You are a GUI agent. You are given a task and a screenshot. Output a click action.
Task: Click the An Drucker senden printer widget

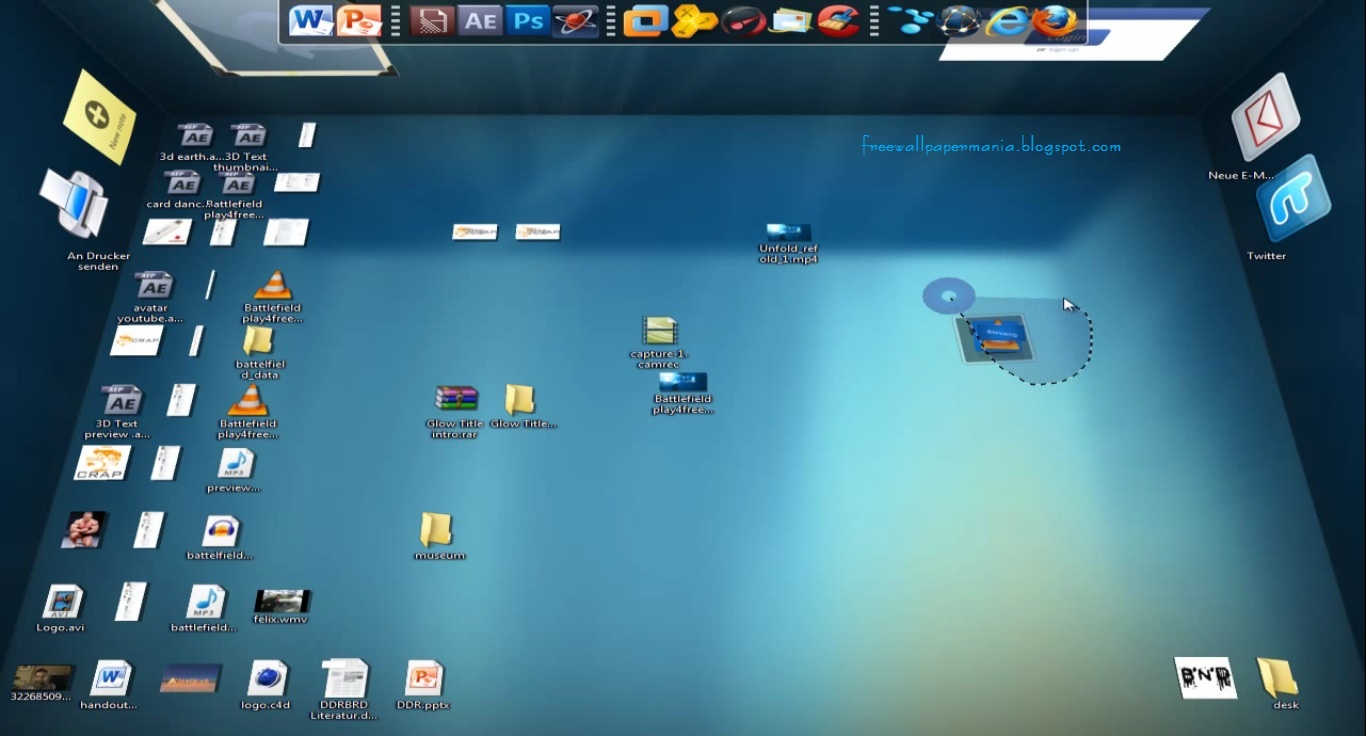click(x=75, y=205)
